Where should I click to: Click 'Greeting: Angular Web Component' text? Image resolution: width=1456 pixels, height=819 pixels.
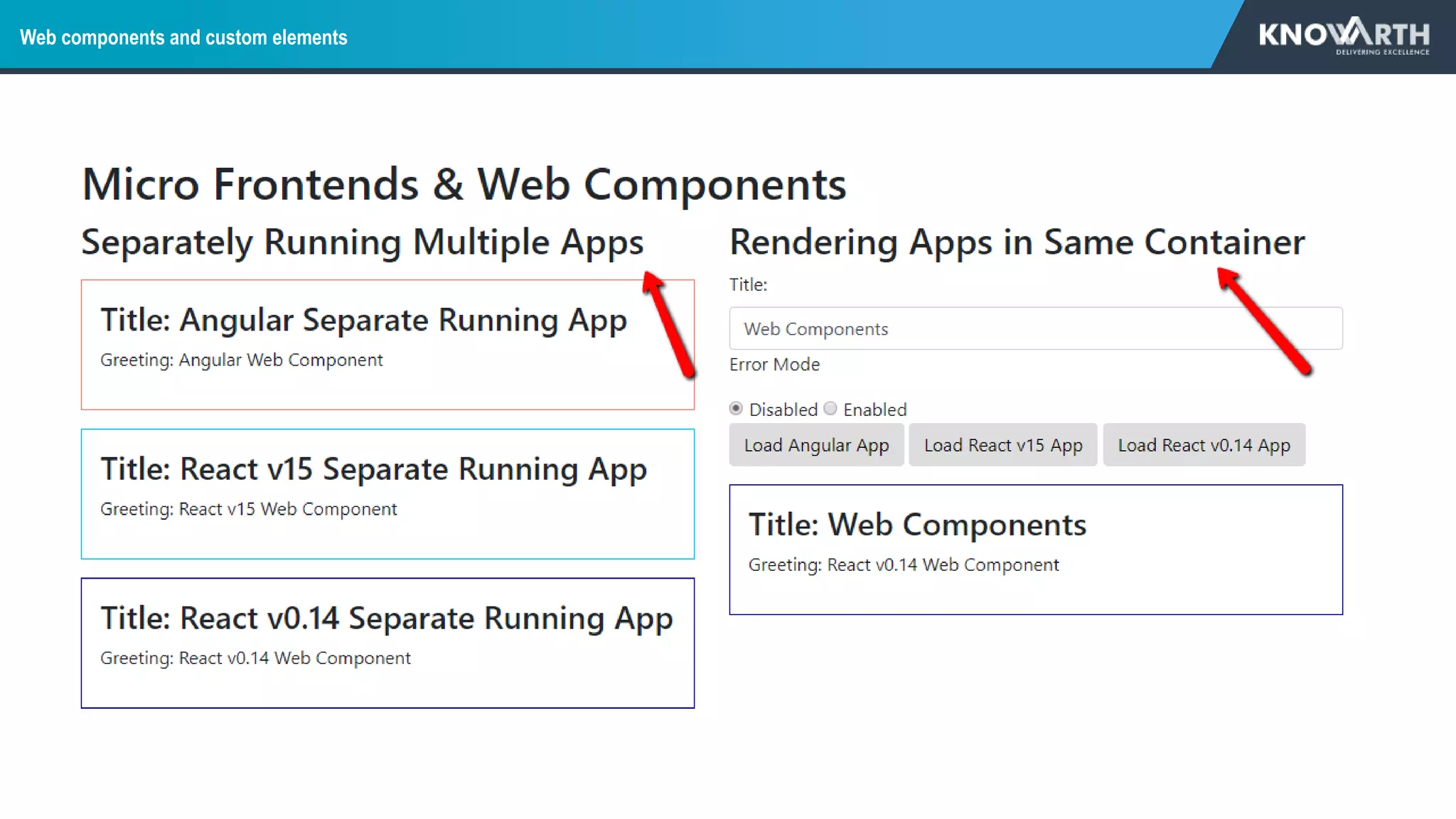[242, 360]
